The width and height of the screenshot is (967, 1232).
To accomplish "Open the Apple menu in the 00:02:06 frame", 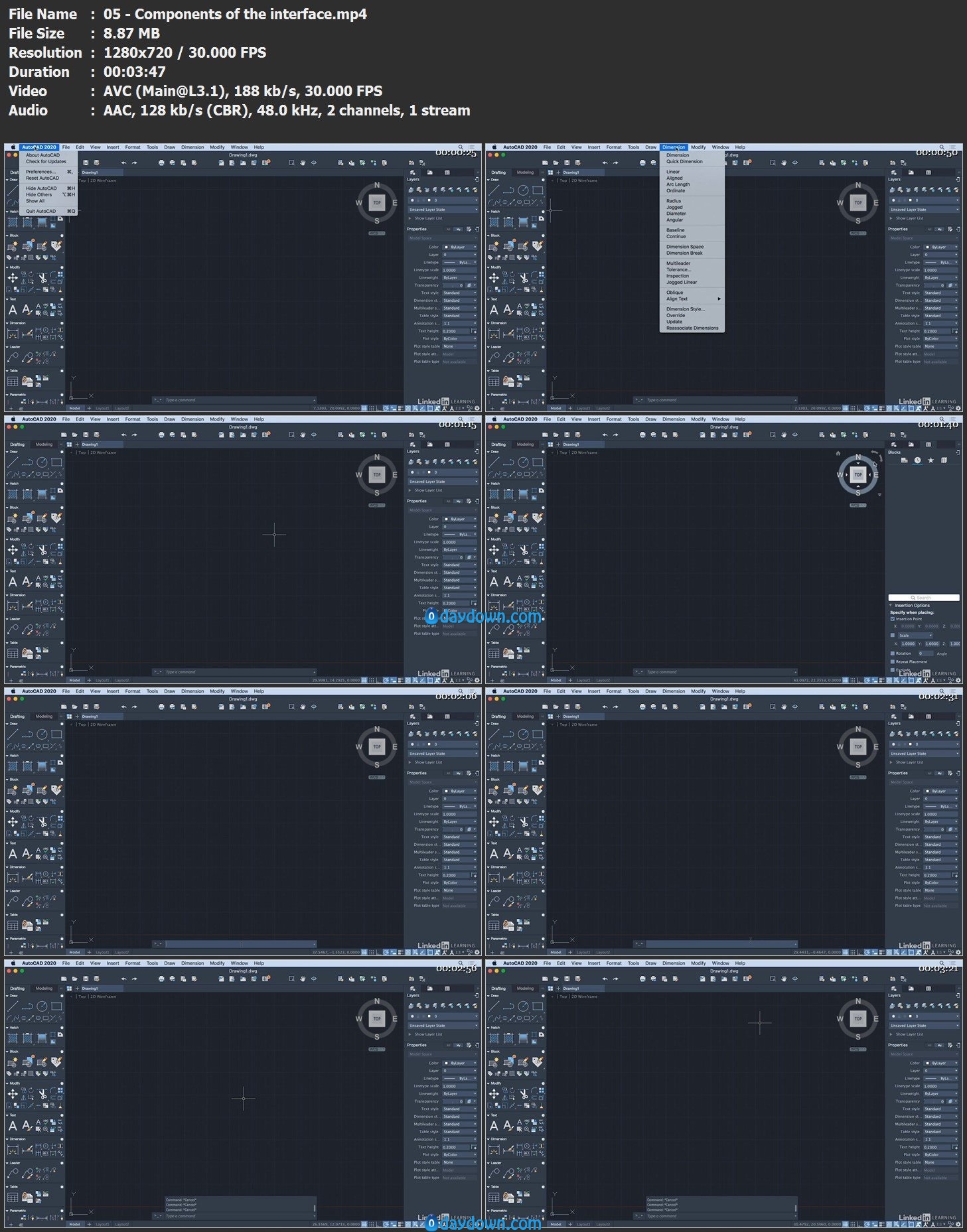I will tap(13, 691).
